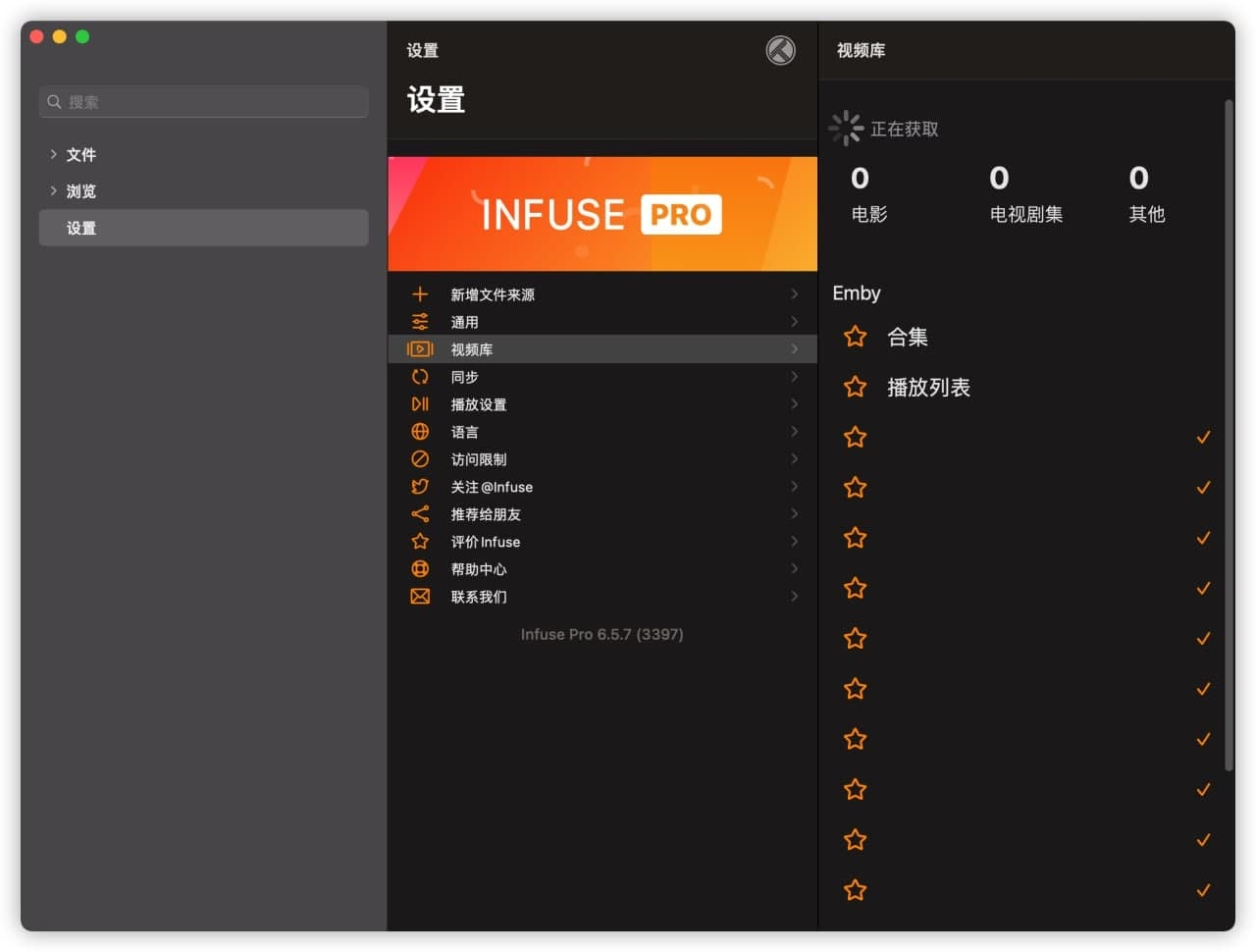Screen dimensions: 1256x952
Task: Click the 0 电影 counter
Action: click(x=868, y=194)
